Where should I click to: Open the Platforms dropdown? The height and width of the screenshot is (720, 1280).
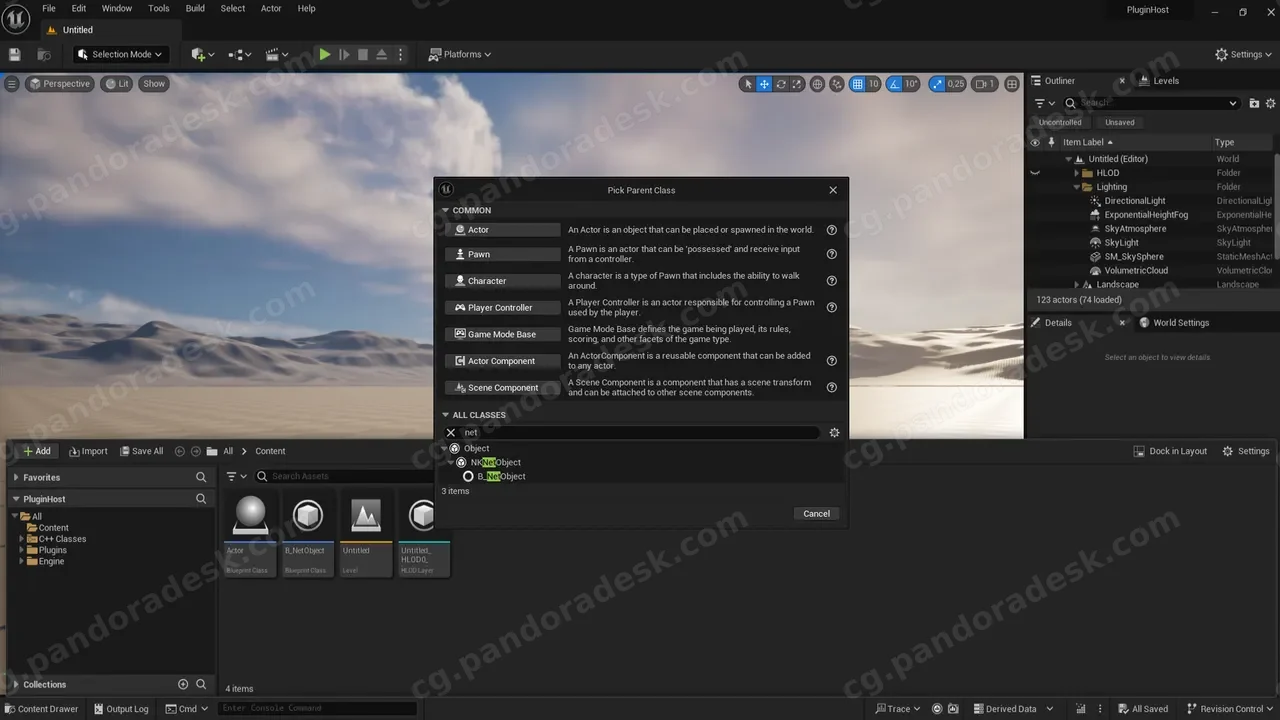(460, 55)
